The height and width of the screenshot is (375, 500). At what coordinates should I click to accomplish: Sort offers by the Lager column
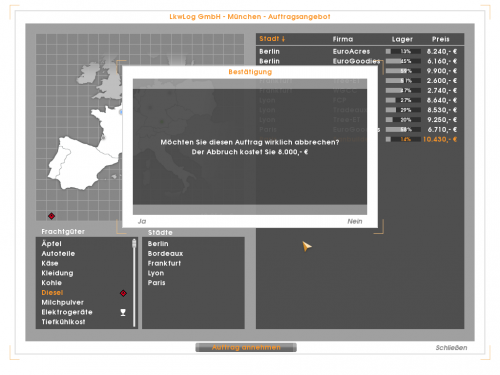point(402,39)
